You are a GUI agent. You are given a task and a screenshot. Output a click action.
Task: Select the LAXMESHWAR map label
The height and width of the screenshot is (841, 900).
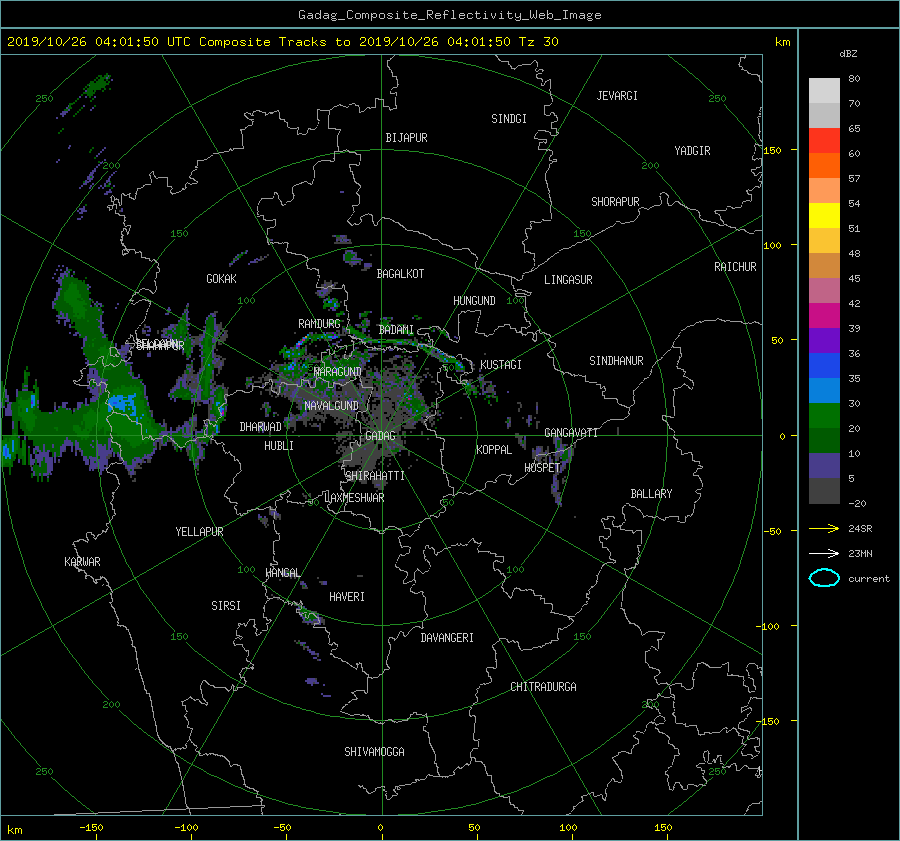pos(354,498)
